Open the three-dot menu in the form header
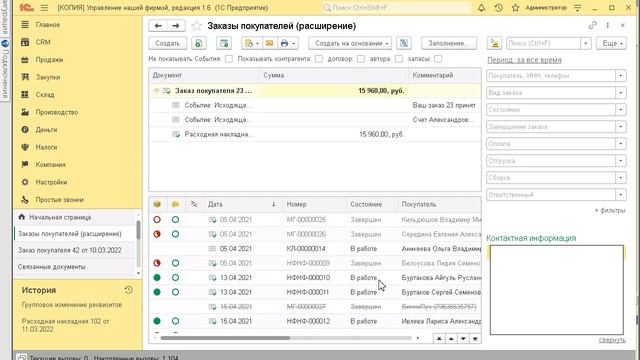Image resolution: width=640 pixels, height=360 pixels. [x=607, y=25]
